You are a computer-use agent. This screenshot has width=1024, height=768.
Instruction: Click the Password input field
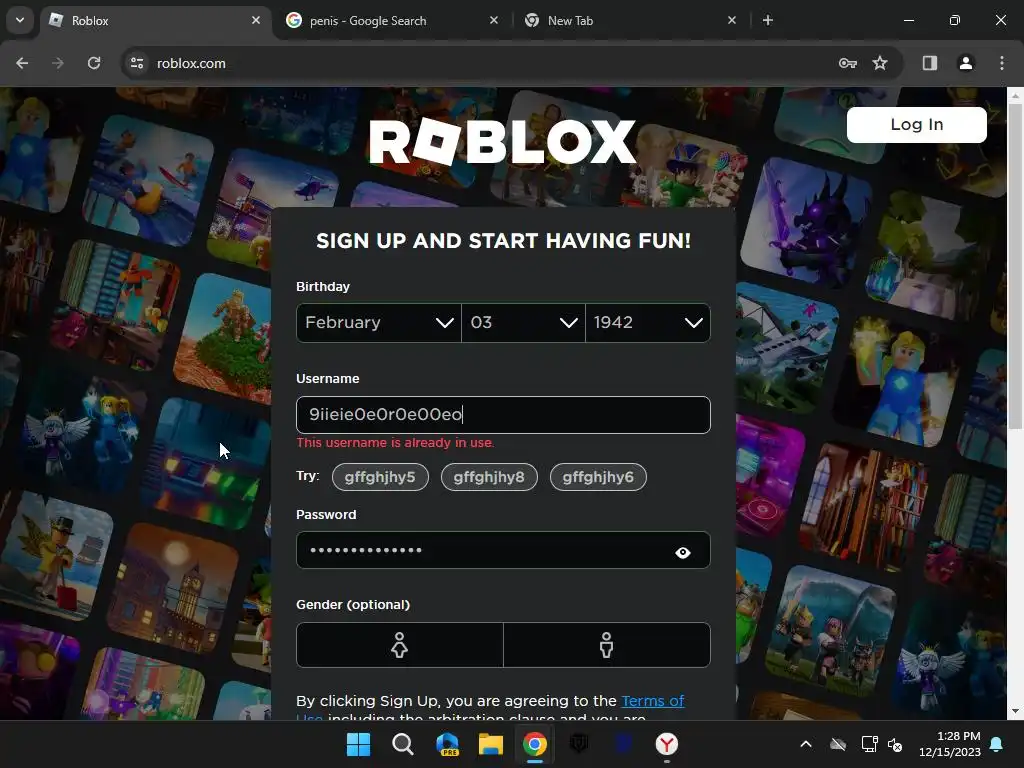tap(503, 550)
